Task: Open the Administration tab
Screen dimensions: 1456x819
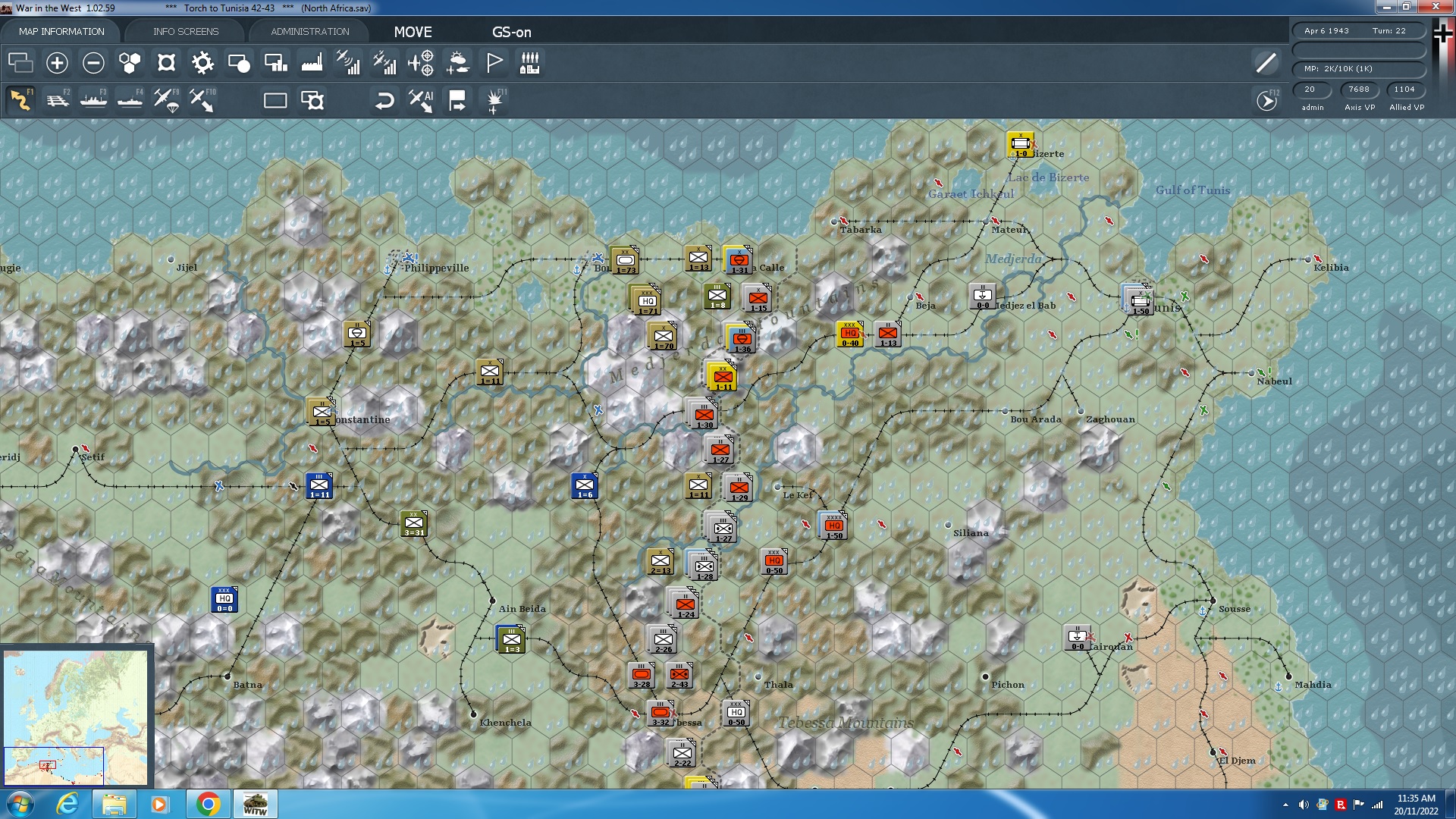Action: [310, 32]
